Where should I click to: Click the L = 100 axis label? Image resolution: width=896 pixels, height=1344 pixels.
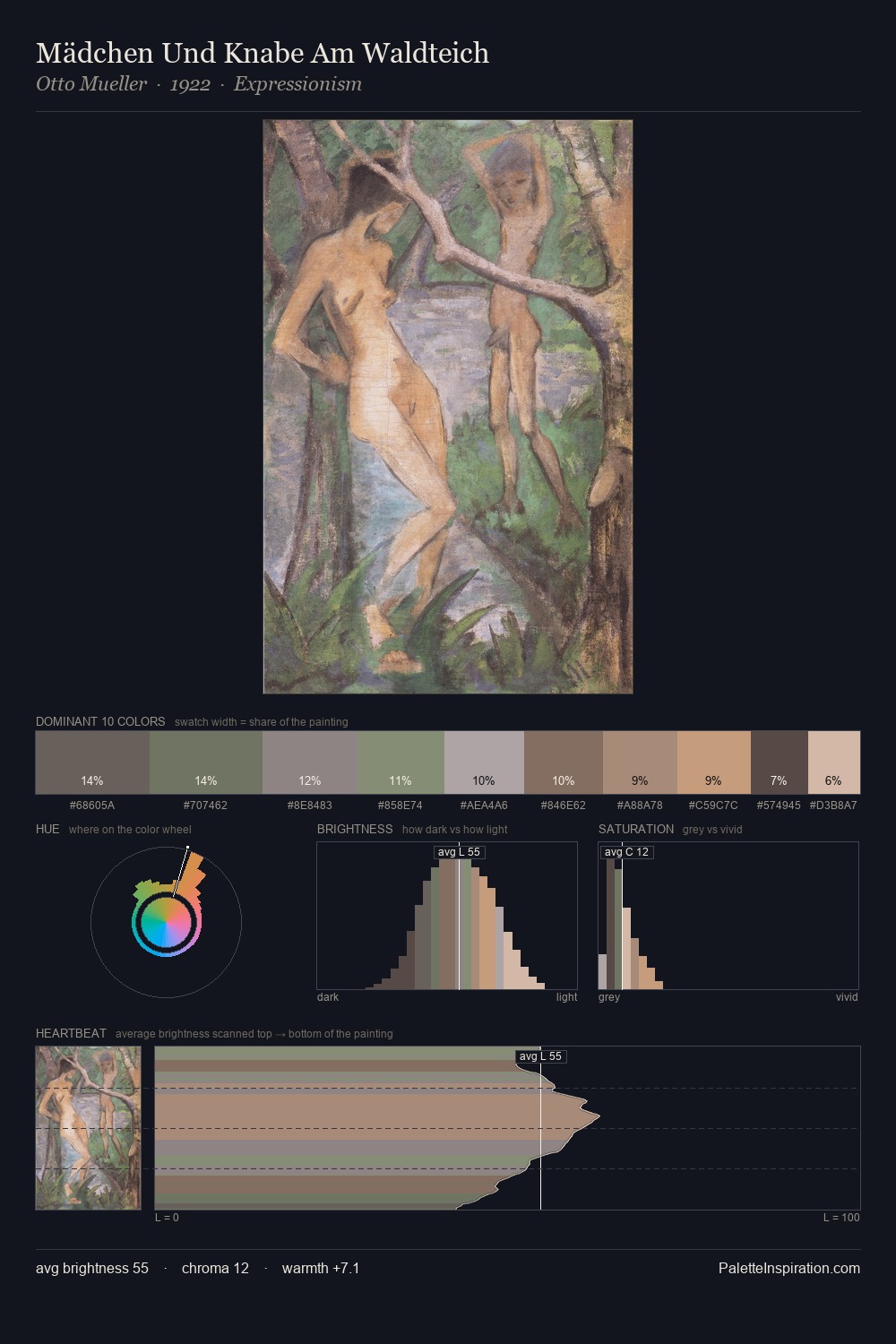click(841, 1218)
